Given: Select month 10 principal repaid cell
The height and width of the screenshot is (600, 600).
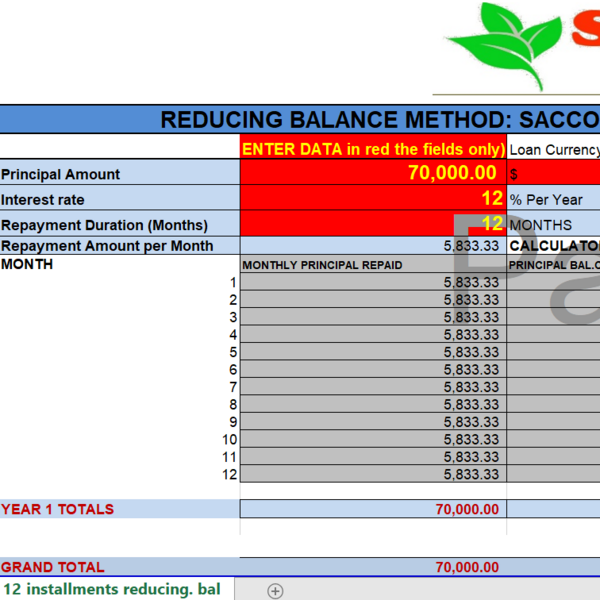Looking at the screenshot, I should [373, 440].
